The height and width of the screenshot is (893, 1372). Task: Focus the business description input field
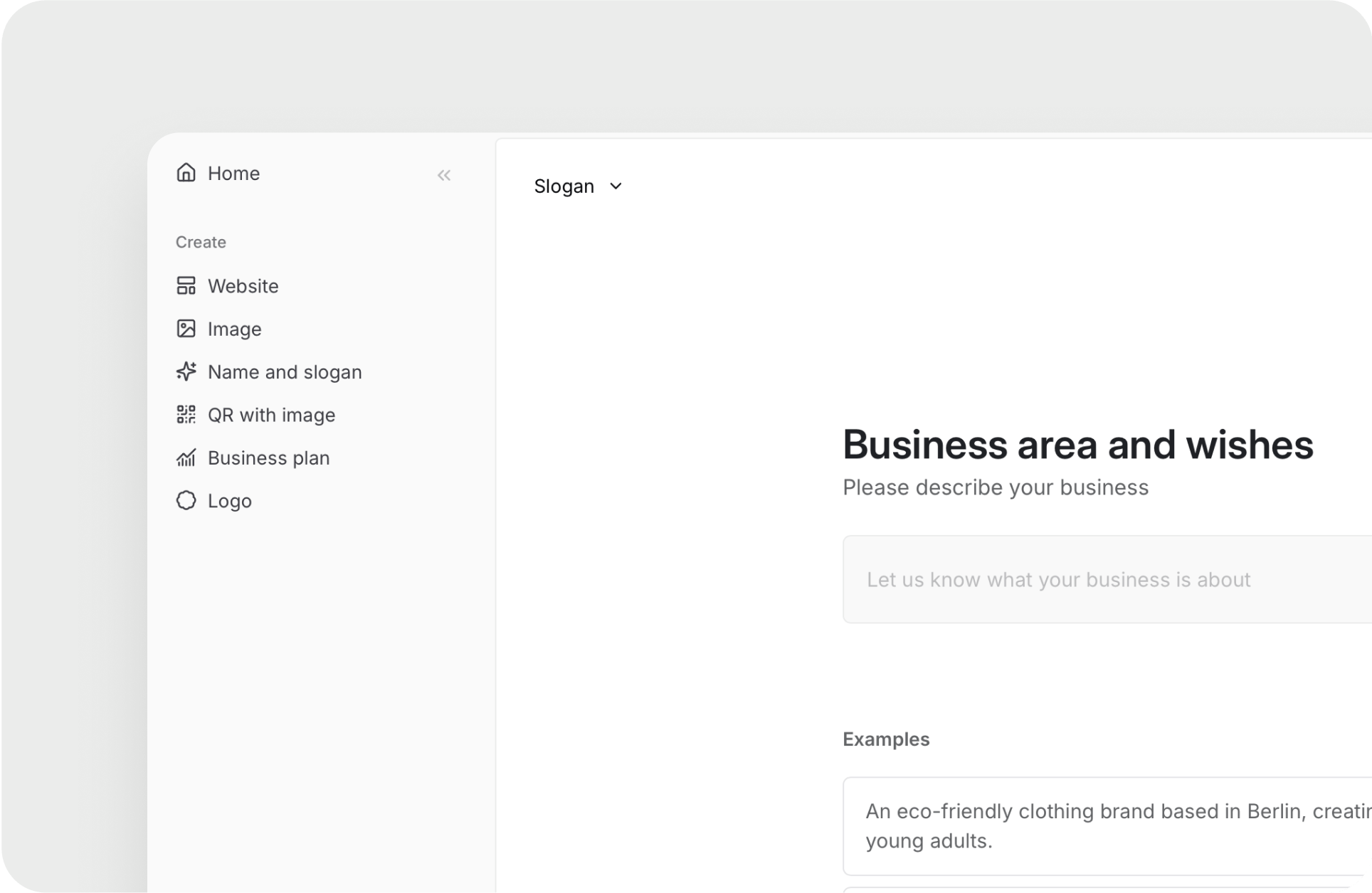coord(1103,580)
